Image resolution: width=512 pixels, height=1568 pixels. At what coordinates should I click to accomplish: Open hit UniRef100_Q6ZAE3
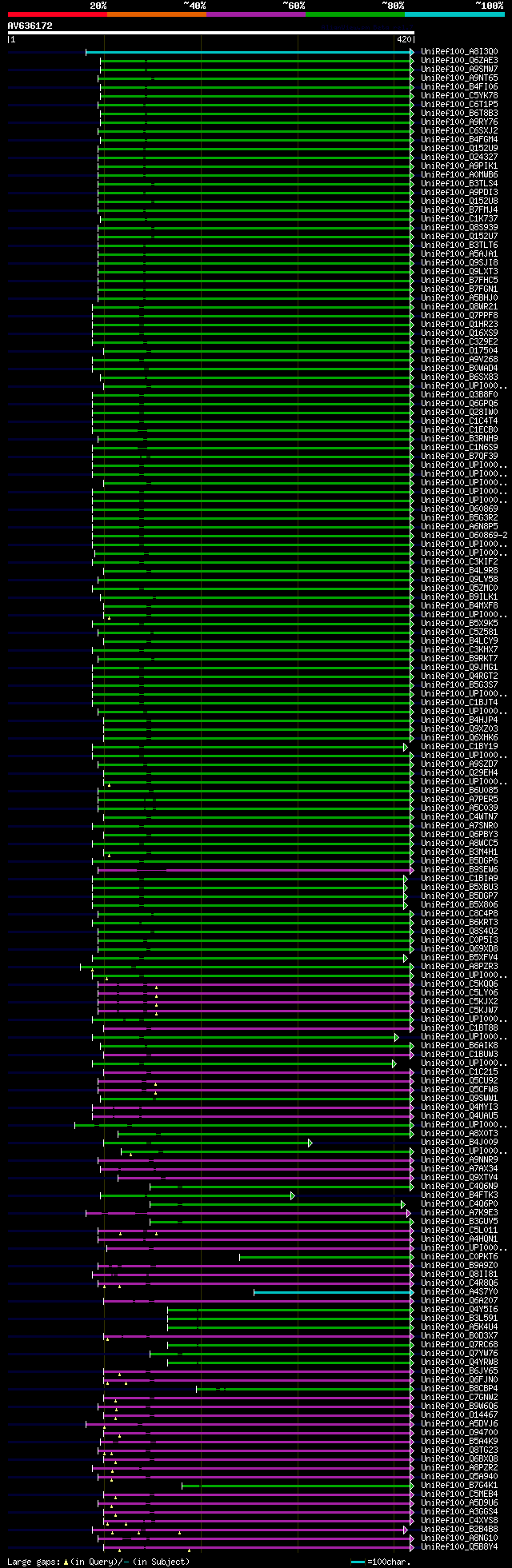tap(459, 61)
